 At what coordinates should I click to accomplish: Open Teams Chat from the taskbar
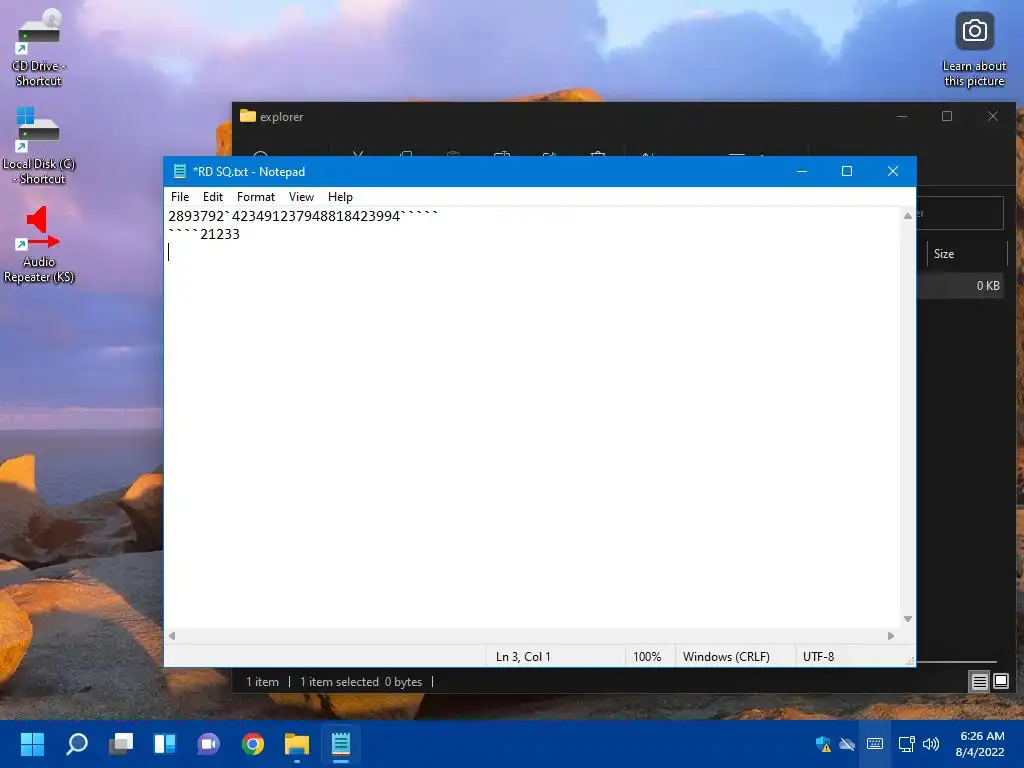209,744
